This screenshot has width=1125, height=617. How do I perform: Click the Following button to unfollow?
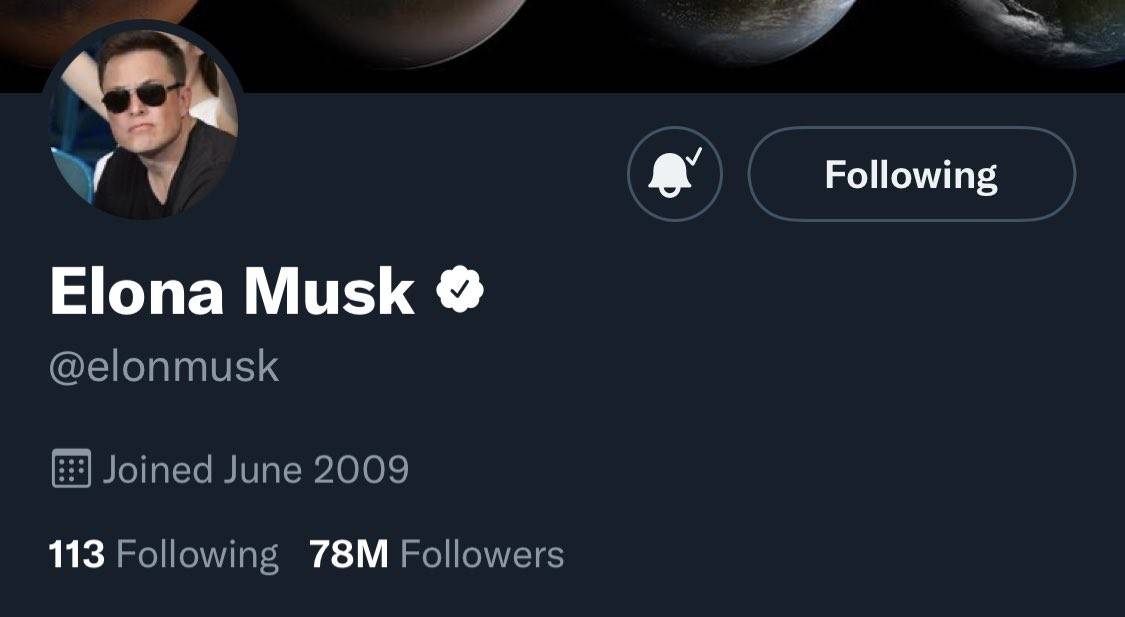(911, 174)
